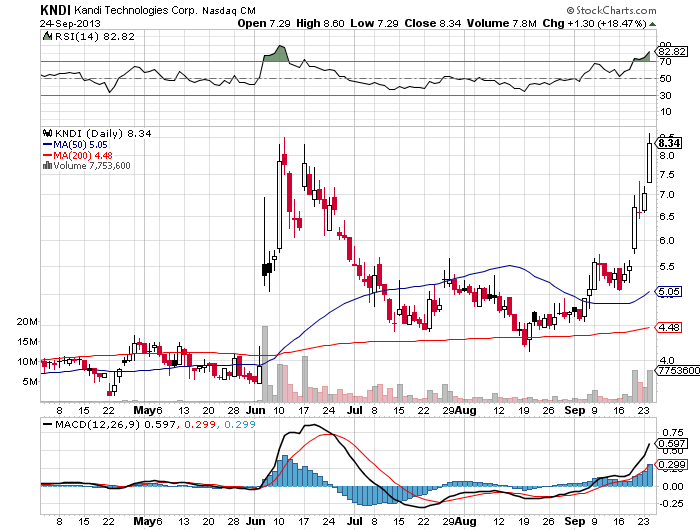Click the 0.299 MACD signal tag on the axis
This screenshot has width=700, height=530.
(672, 464)
